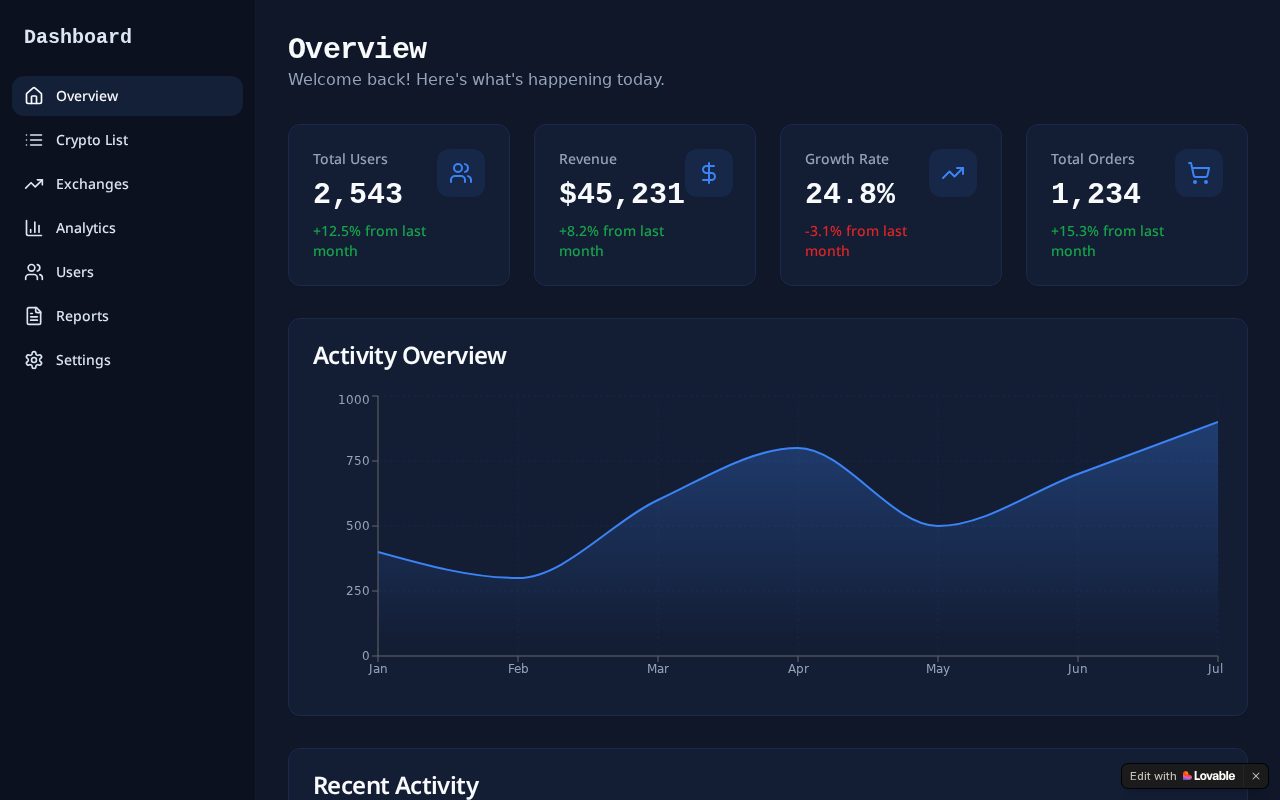
Task: Click the Exchanges trending-up icon in sidebar
Action: click(x=34, y=184)
